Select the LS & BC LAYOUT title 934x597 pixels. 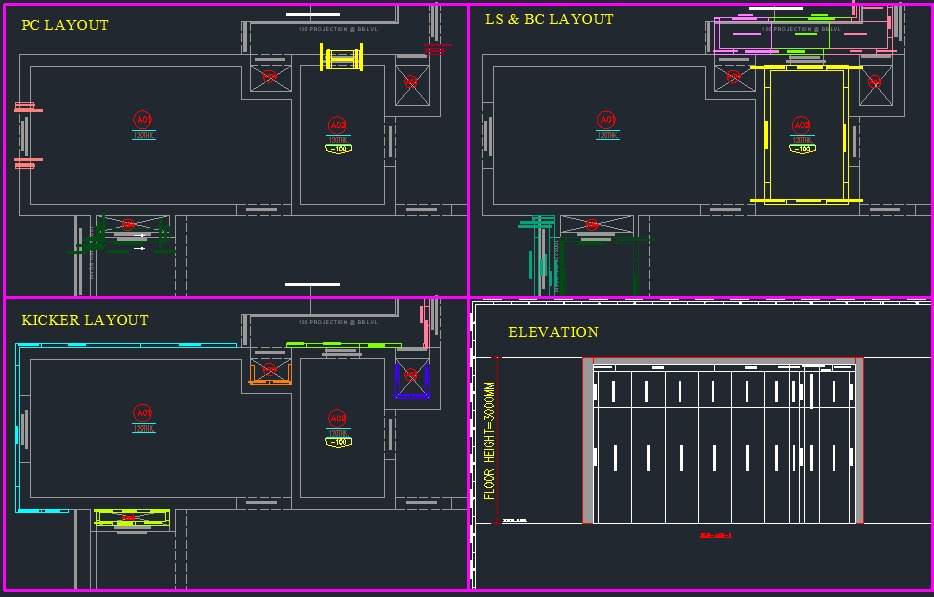pos(549,19)
